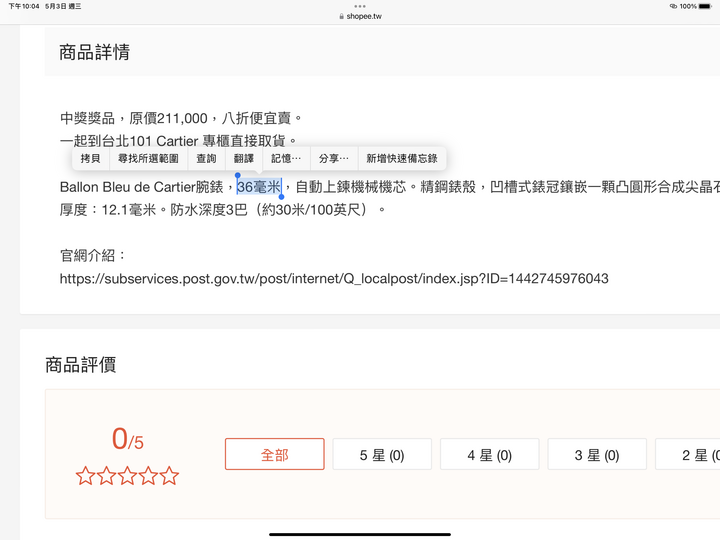The width and height of the screenshot is (720, 540).
Task: Tap the connection status icon left of 100%
Action: click(673, 6)
